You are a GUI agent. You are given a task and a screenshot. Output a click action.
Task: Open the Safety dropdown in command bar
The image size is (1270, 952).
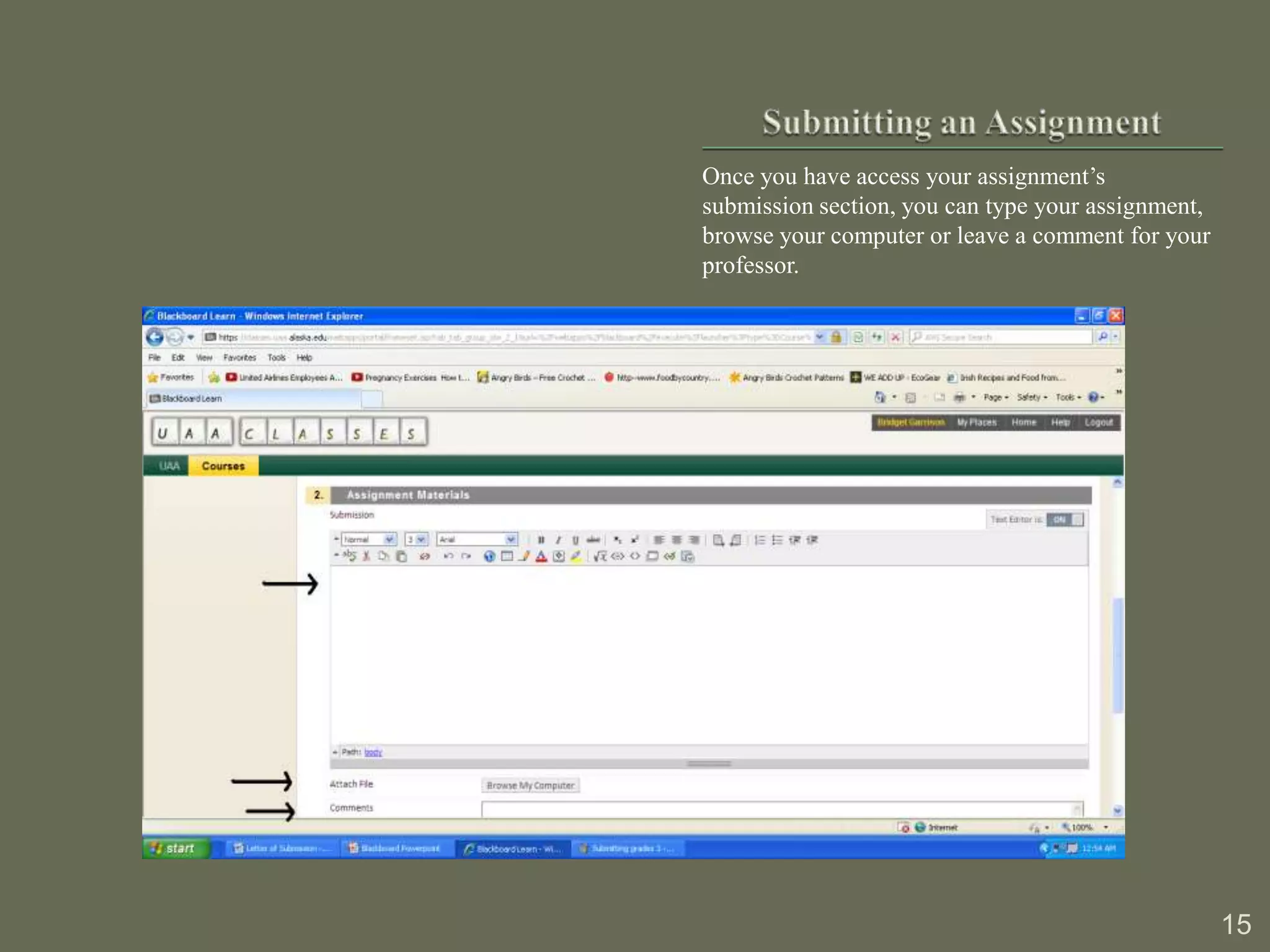click(1032, 397)
